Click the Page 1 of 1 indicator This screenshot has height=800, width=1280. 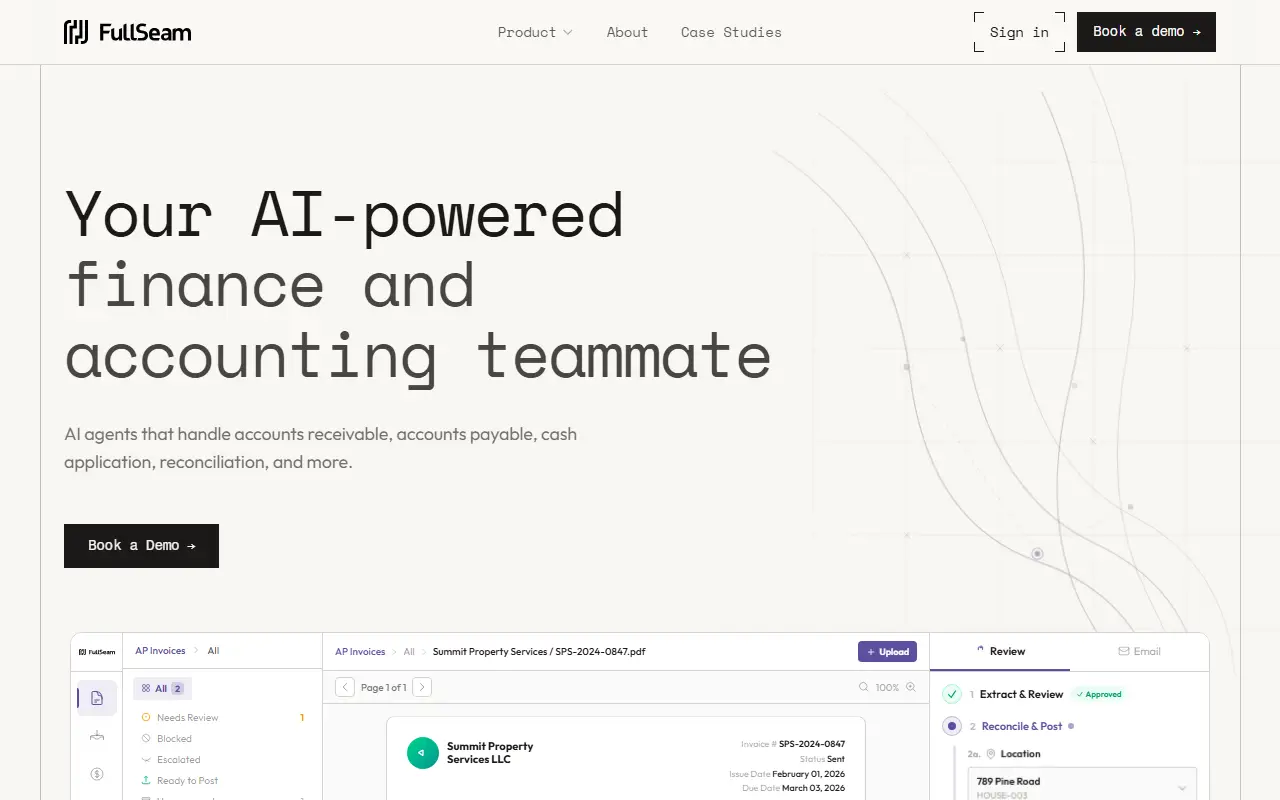coord(383,687)
